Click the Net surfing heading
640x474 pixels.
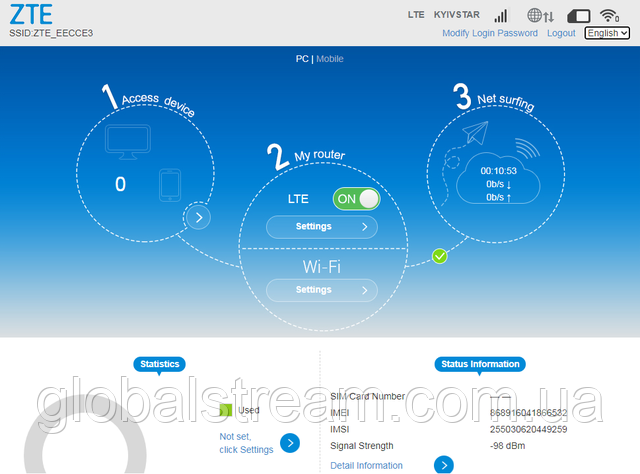pos(506,102)
